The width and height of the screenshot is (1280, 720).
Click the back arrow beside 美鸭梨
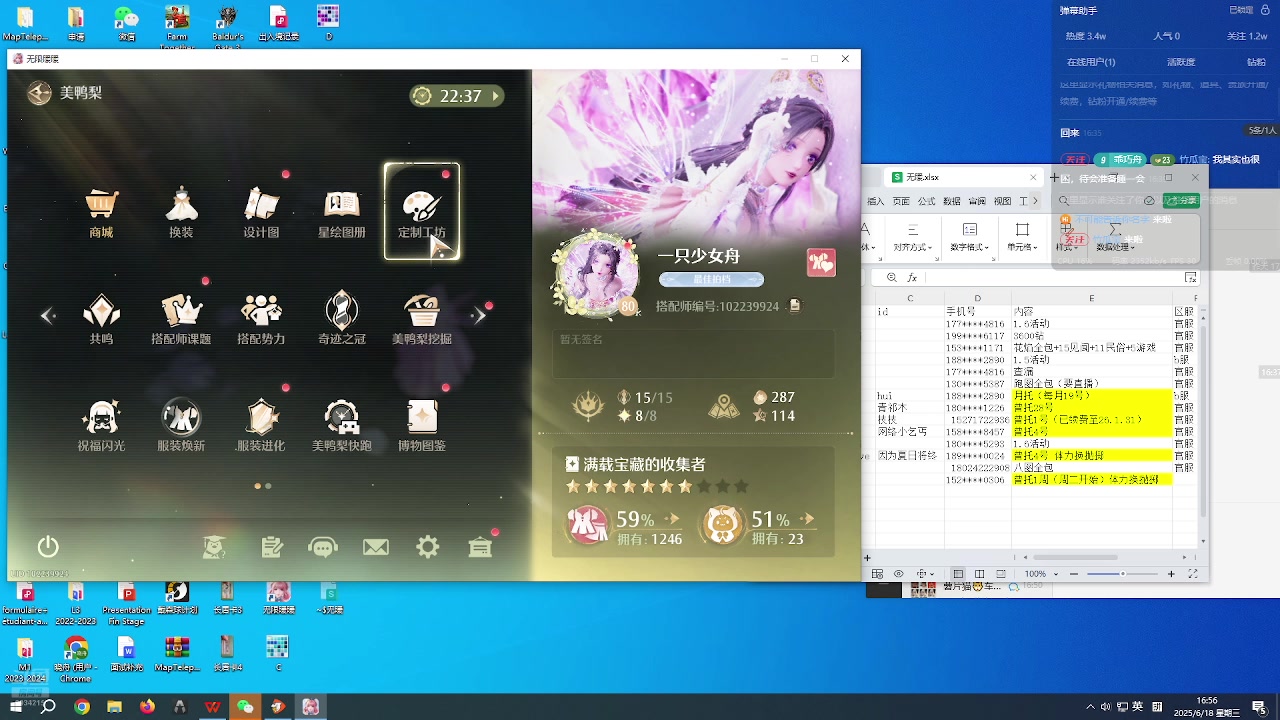[x=39, y=93]
